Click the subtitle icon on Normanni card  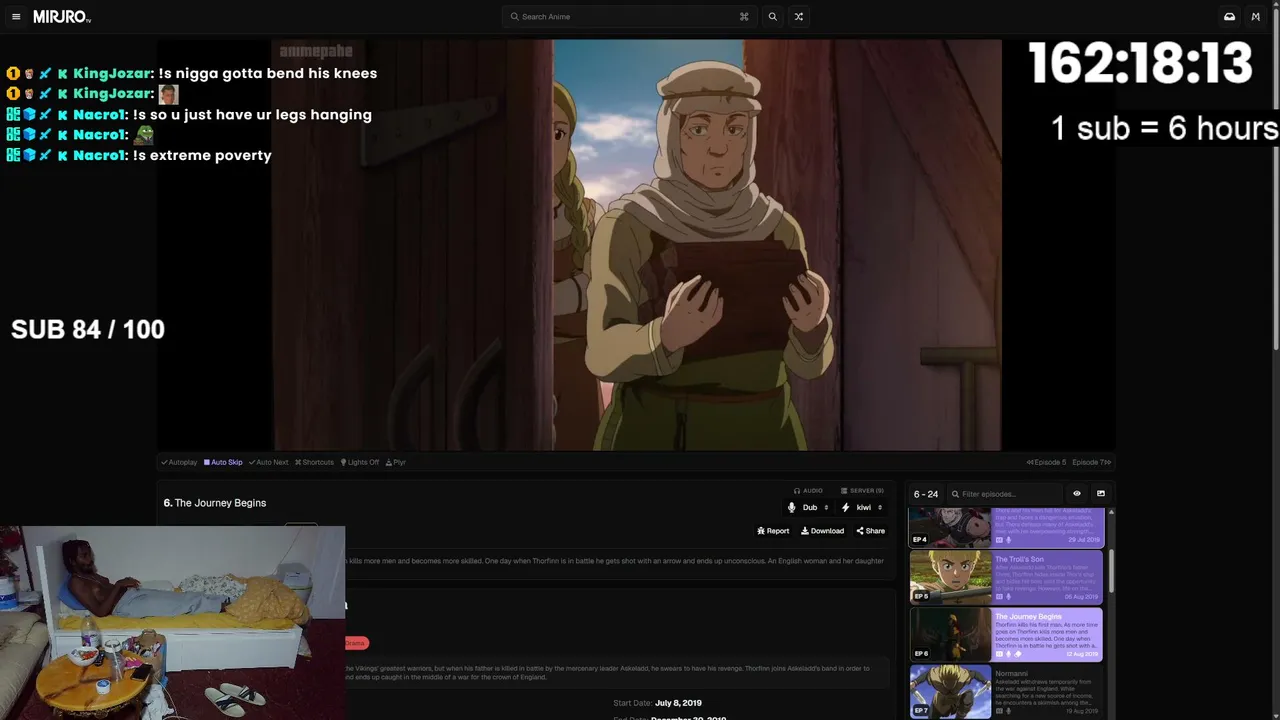pos(999,711)
